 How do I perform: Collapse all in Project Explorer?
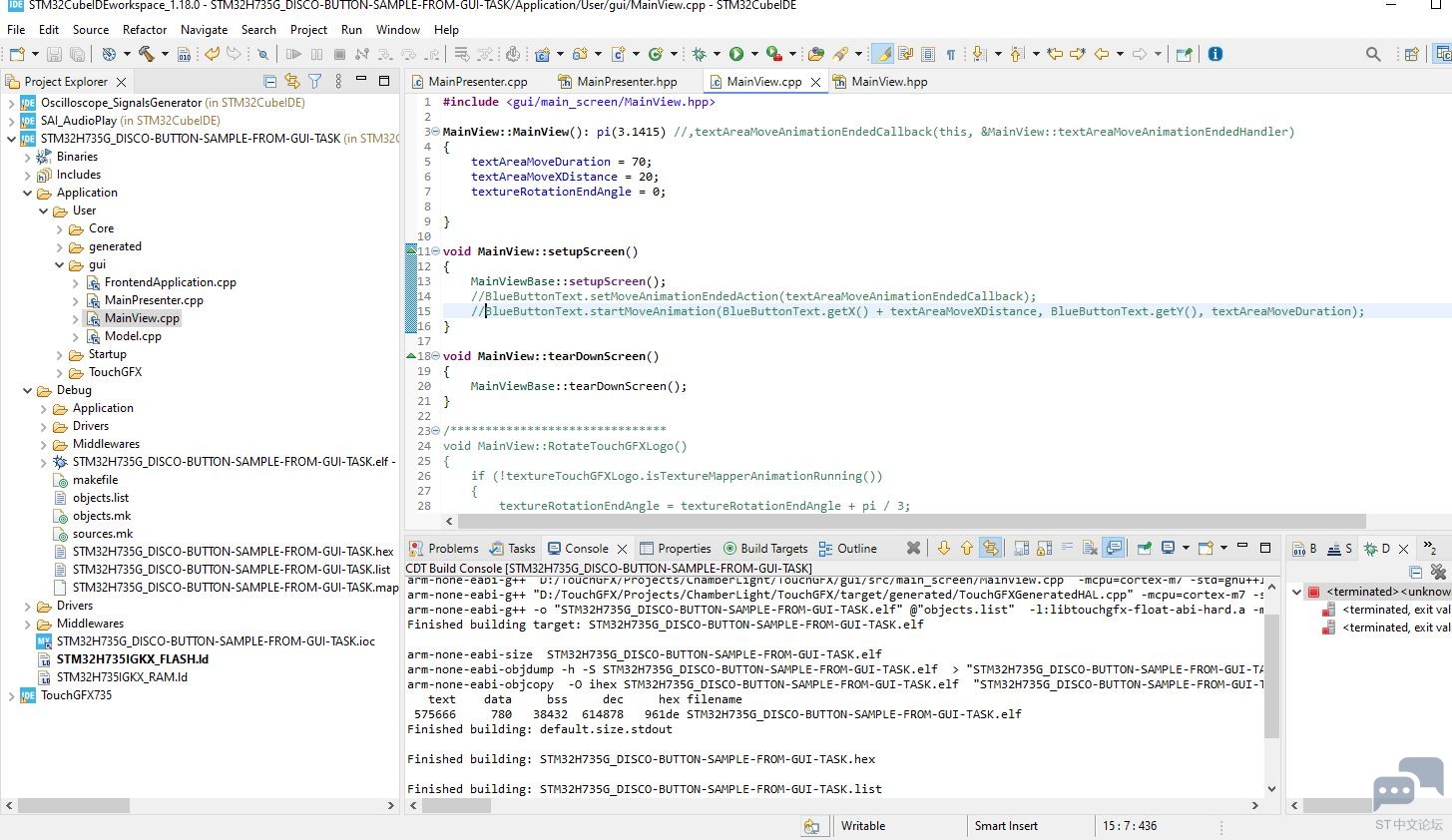click(x=269, y=82)
